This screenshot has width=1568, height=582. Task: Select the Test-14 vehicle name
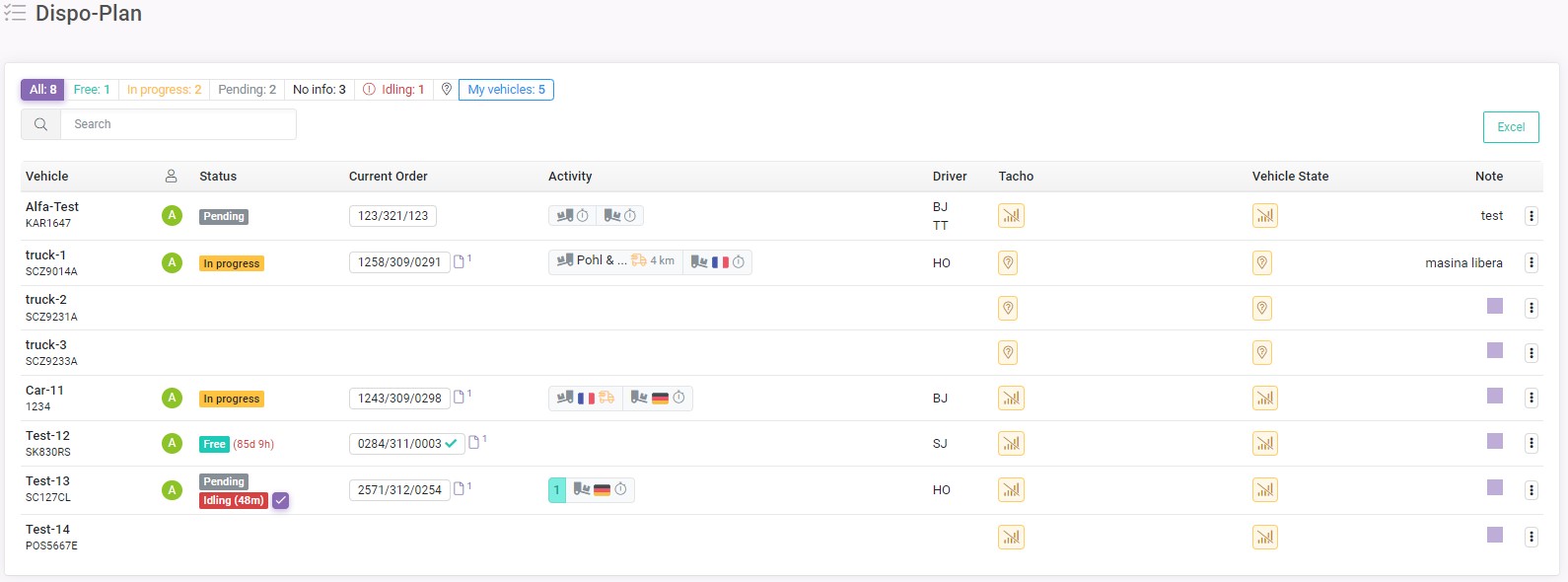tap(47, 530)
